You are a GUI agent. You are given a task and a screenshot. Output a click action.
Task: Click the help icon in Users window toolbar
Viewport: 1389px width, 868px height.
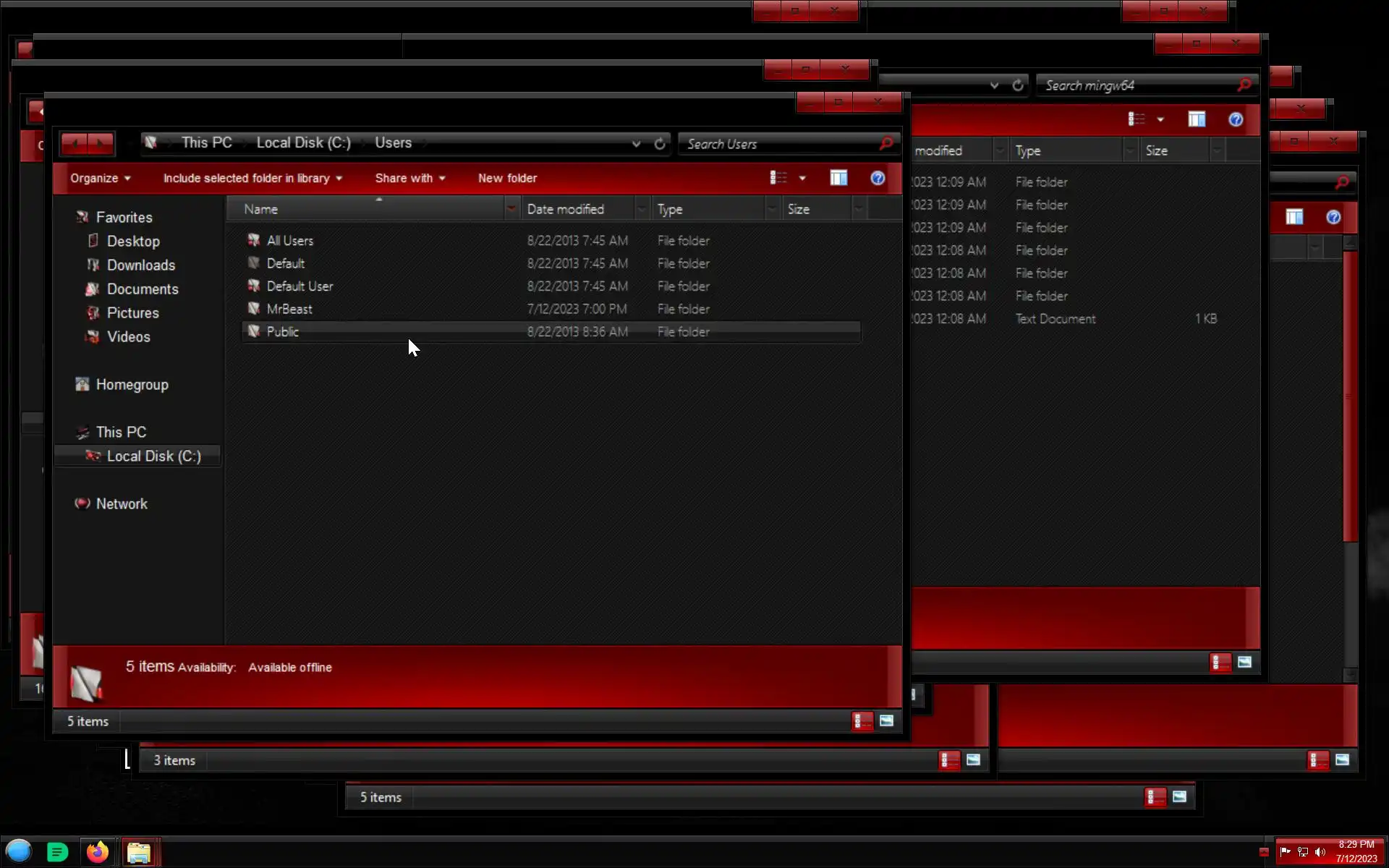coord(877,178)
